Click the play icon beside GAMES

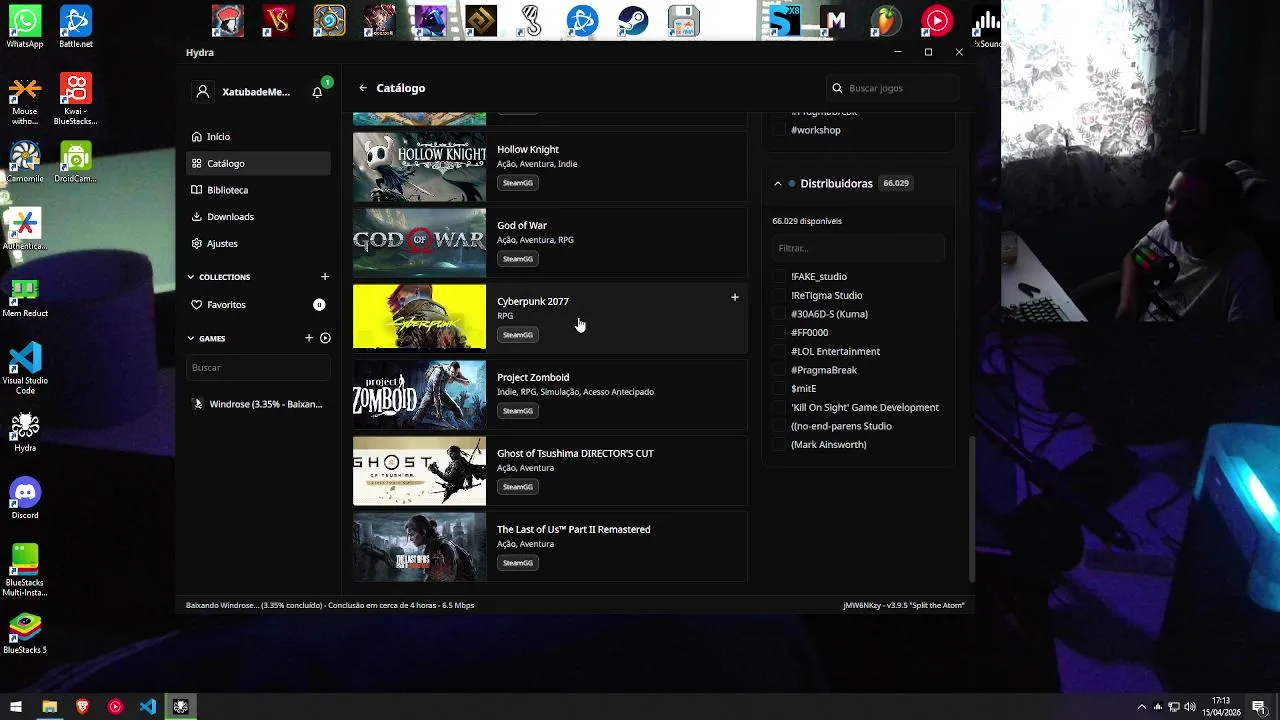(325, 338)
